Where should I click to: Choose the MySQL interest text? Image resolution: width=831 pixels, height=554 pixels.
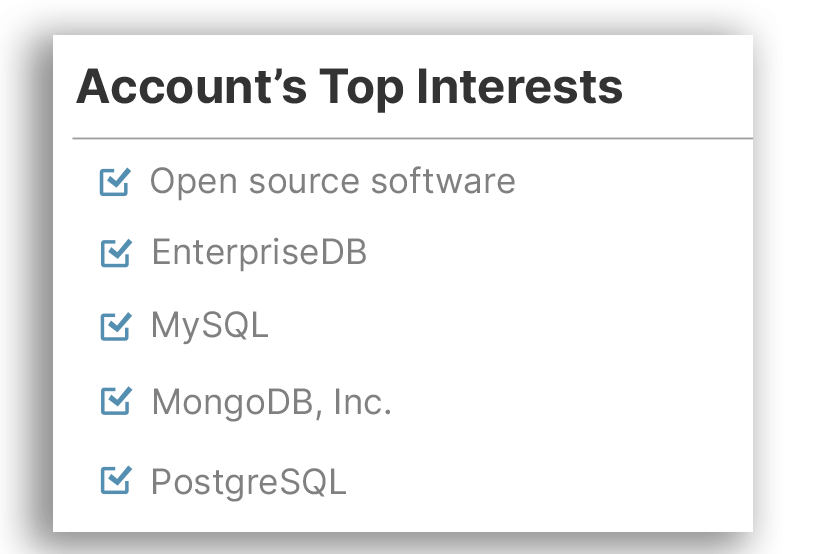pyautogui.click(x=210, y=325)
